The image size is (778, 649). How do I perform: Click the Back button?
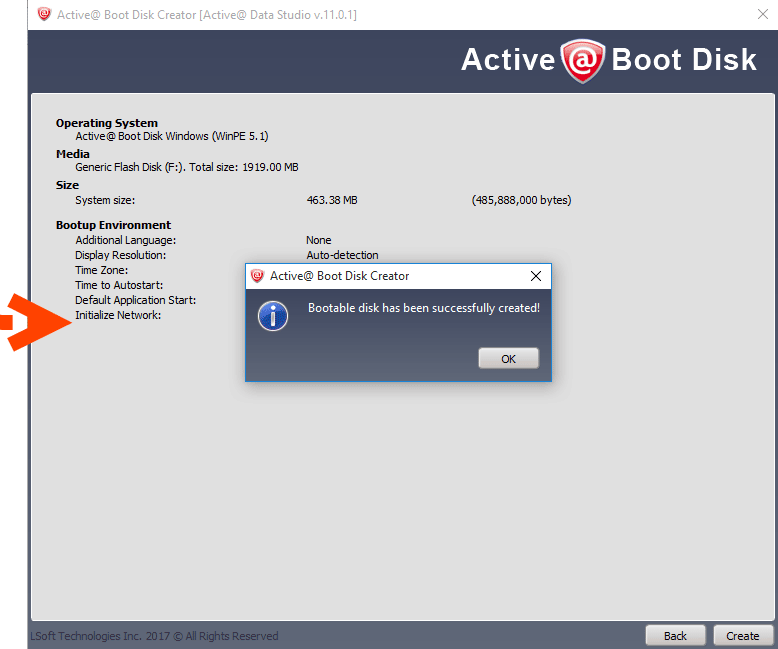[675, 636]
